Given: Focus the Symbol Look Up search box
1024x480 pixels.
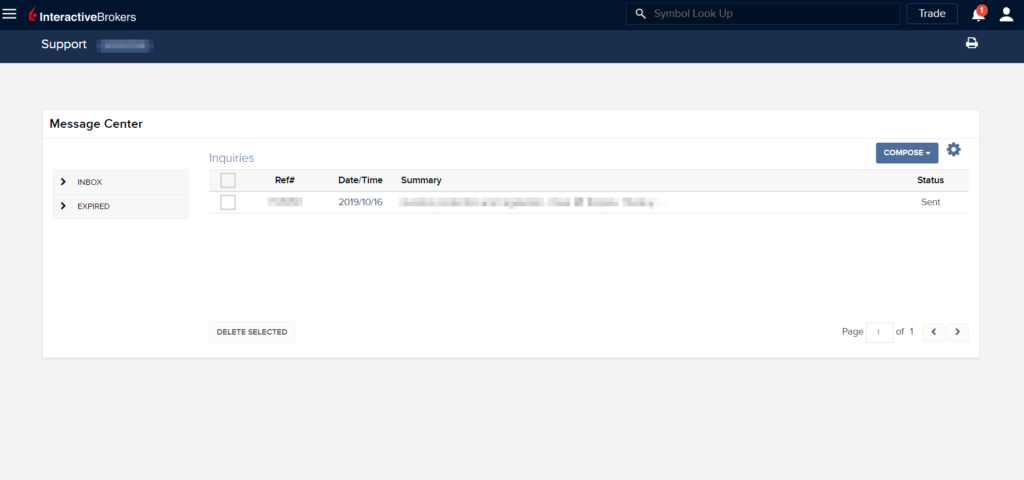Looking at the screenshot, I should pyautogui.click(x=770, y=14).
